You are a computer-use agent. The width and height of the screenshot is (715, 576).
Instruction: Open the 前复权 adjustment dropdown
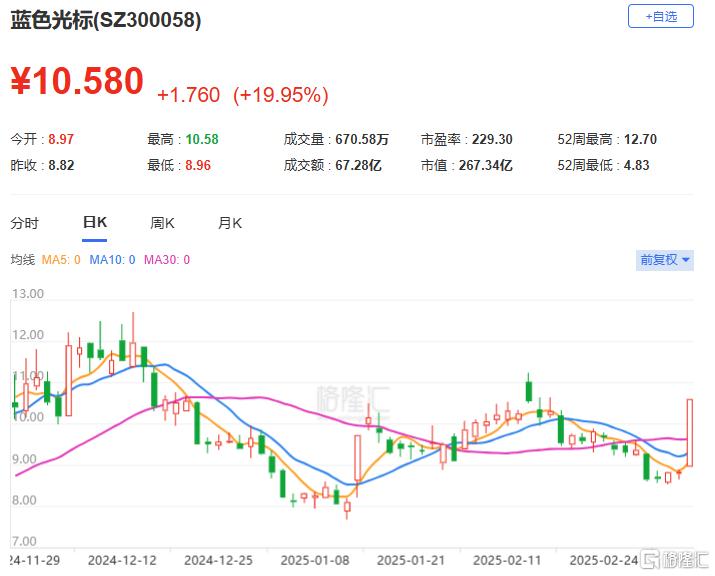664,260
